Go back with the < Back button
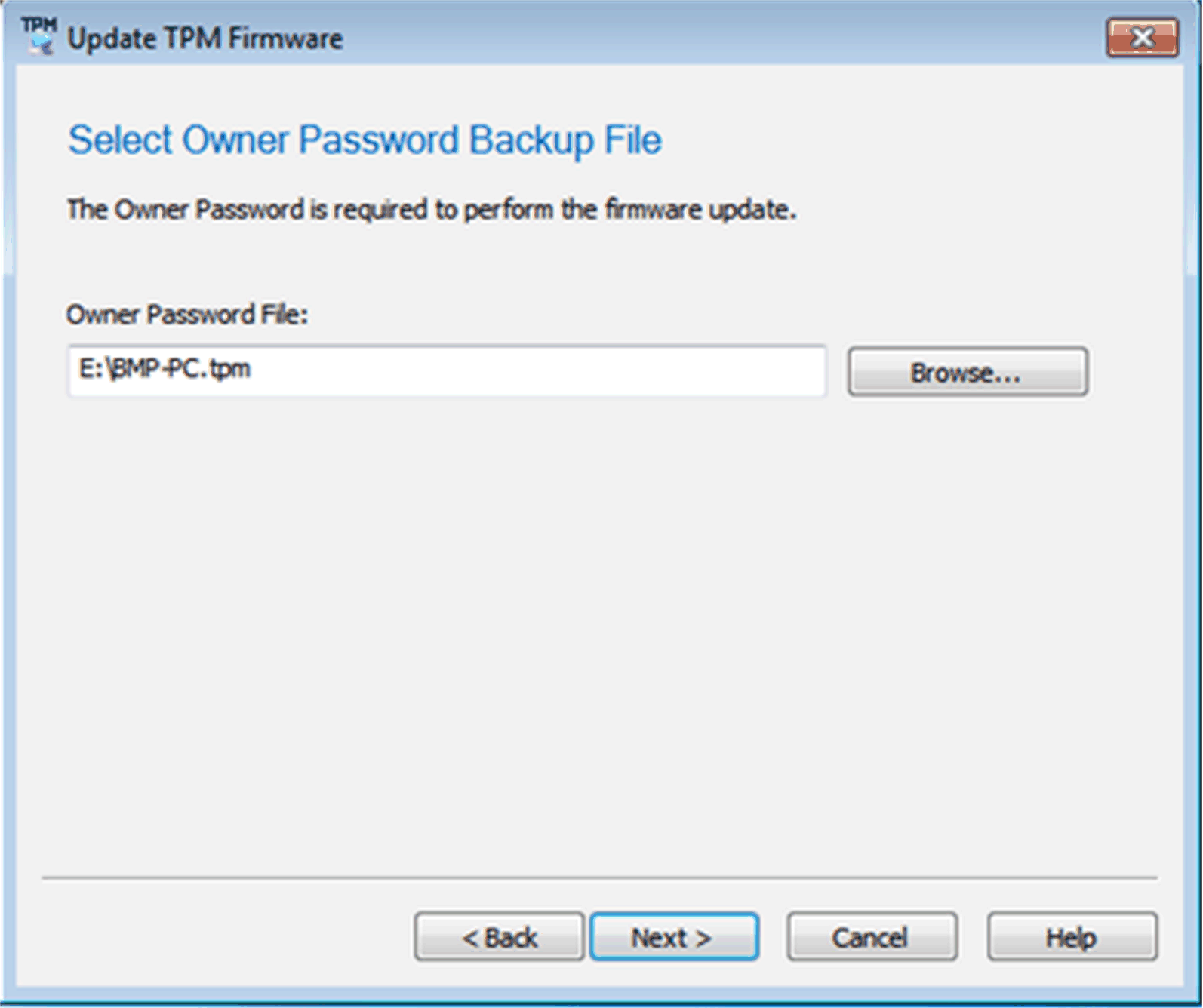 pos(499,936)
